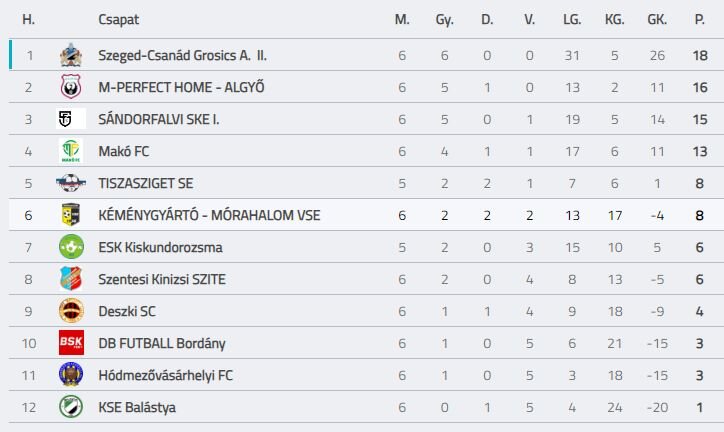Open the TISZASZIGET SE team page

pyautogui.click(x=148, y=183)
